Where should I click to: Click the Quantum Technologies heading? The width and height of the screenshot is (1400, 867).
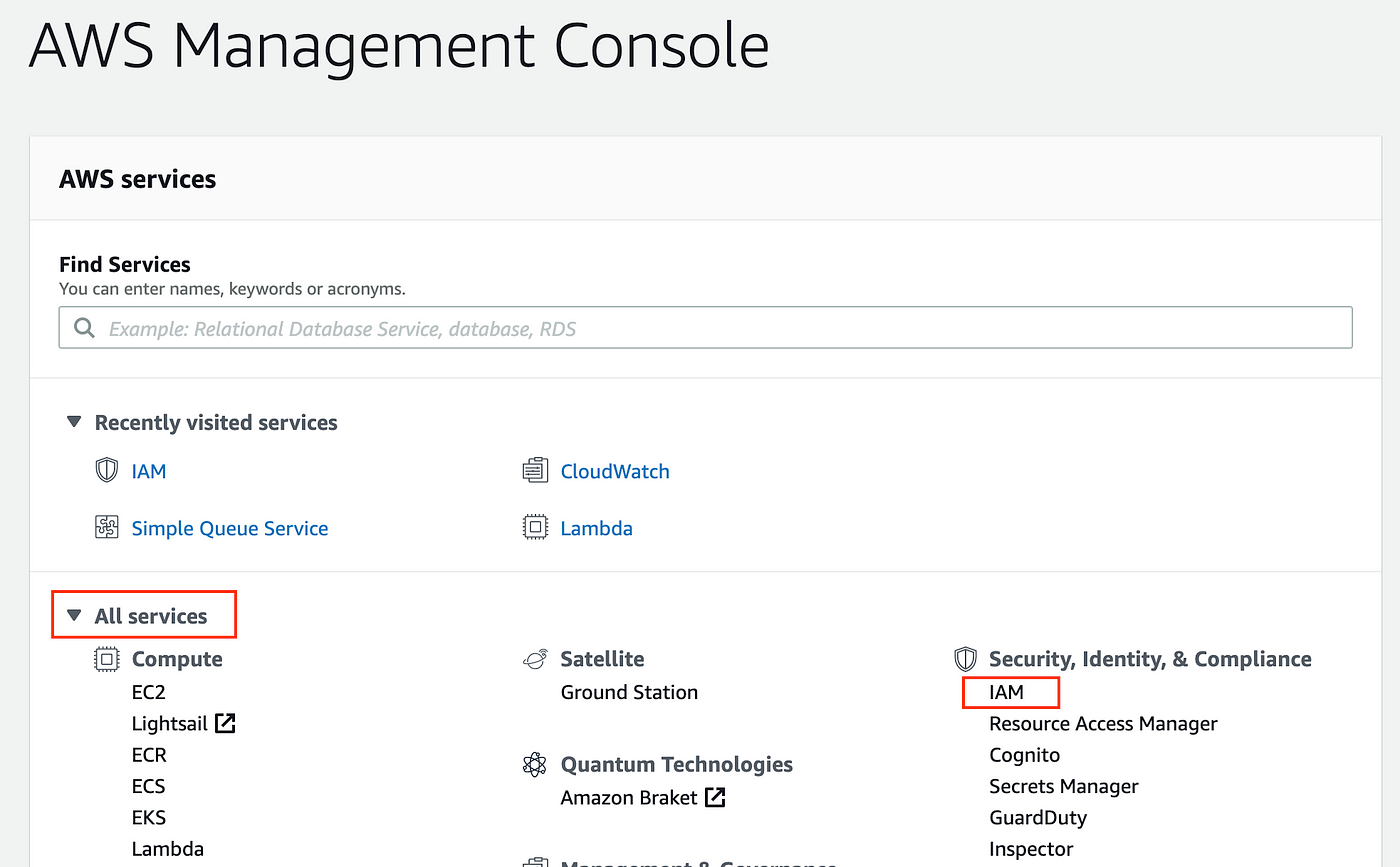pos(677,765)
